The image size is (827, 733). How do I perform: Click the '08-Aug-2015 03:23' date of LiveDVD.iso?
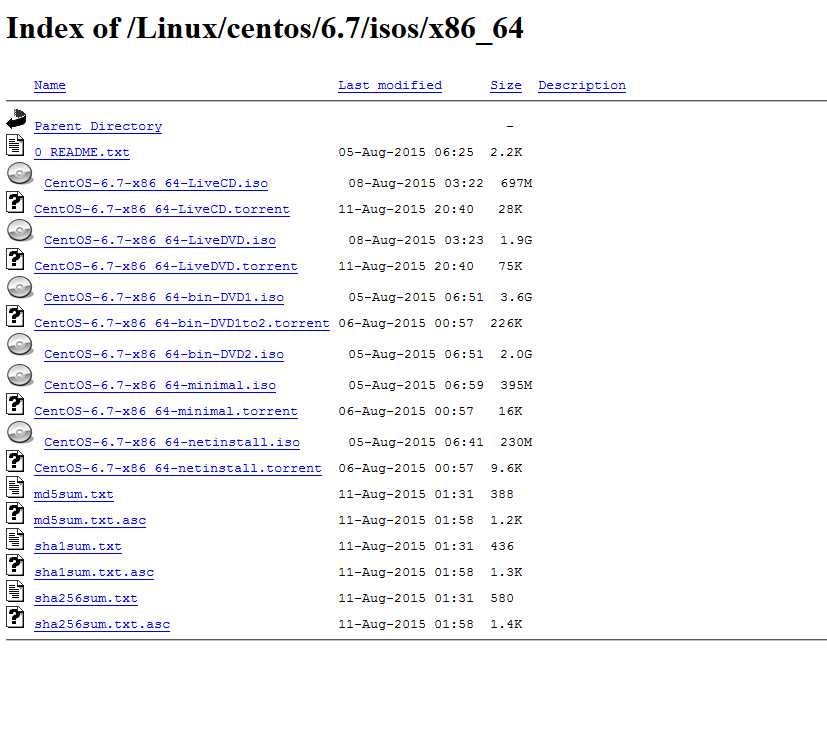click(416, 240)
